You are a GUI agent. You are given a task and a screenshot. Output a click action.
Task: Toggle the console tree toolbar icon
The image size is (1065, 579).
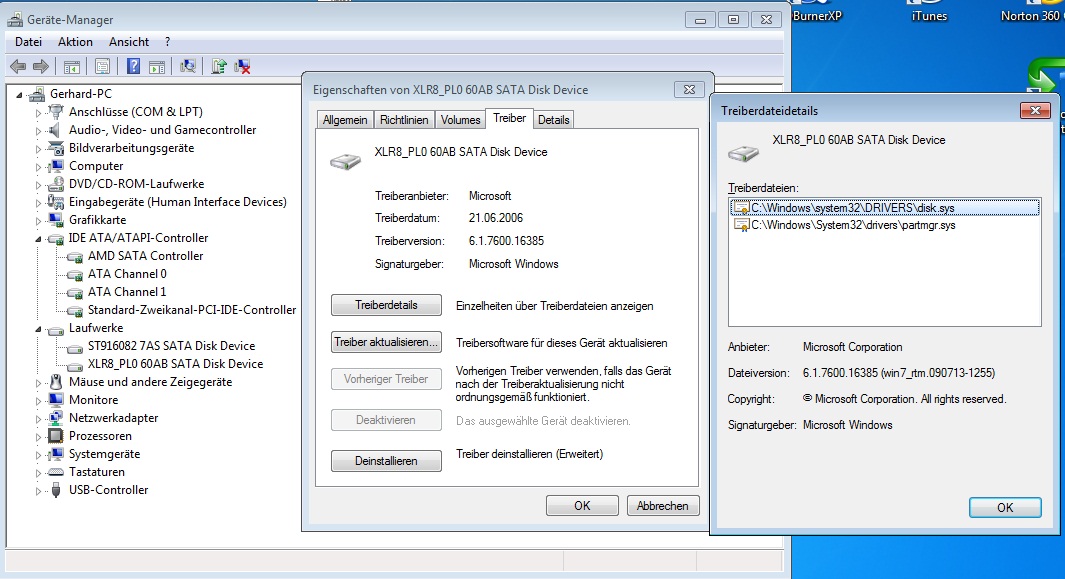coord(71,67)
